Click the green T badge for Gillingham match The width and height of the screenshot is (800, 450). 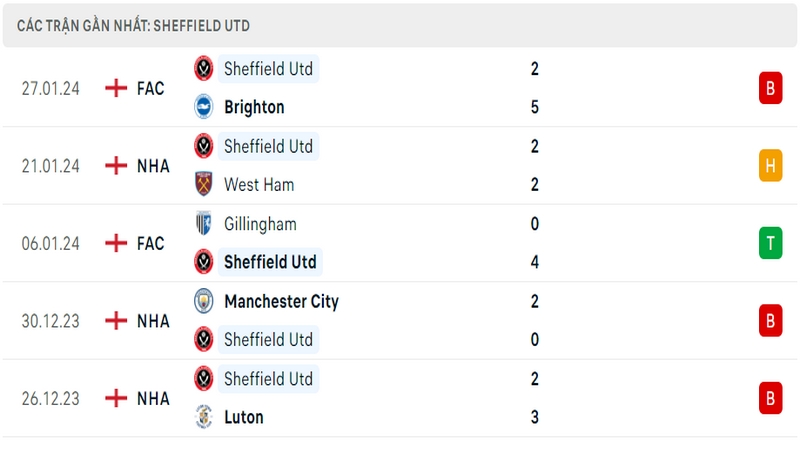(770, 243)
